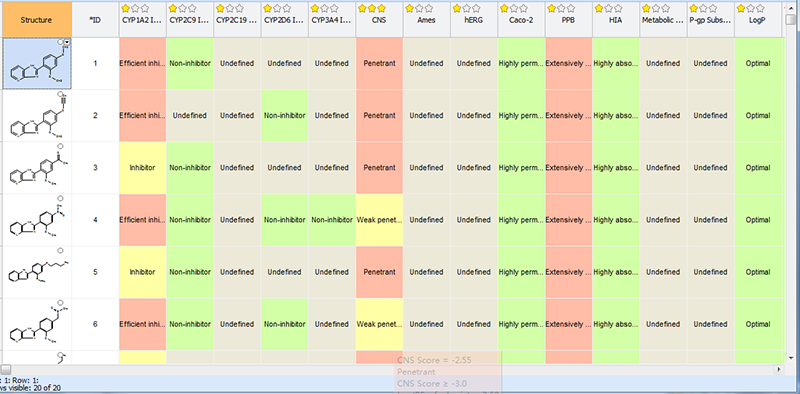The height and width of the screenshot is (394, 800).
Task: Click first star of the CYP1A2 column header
Action: 126,8
